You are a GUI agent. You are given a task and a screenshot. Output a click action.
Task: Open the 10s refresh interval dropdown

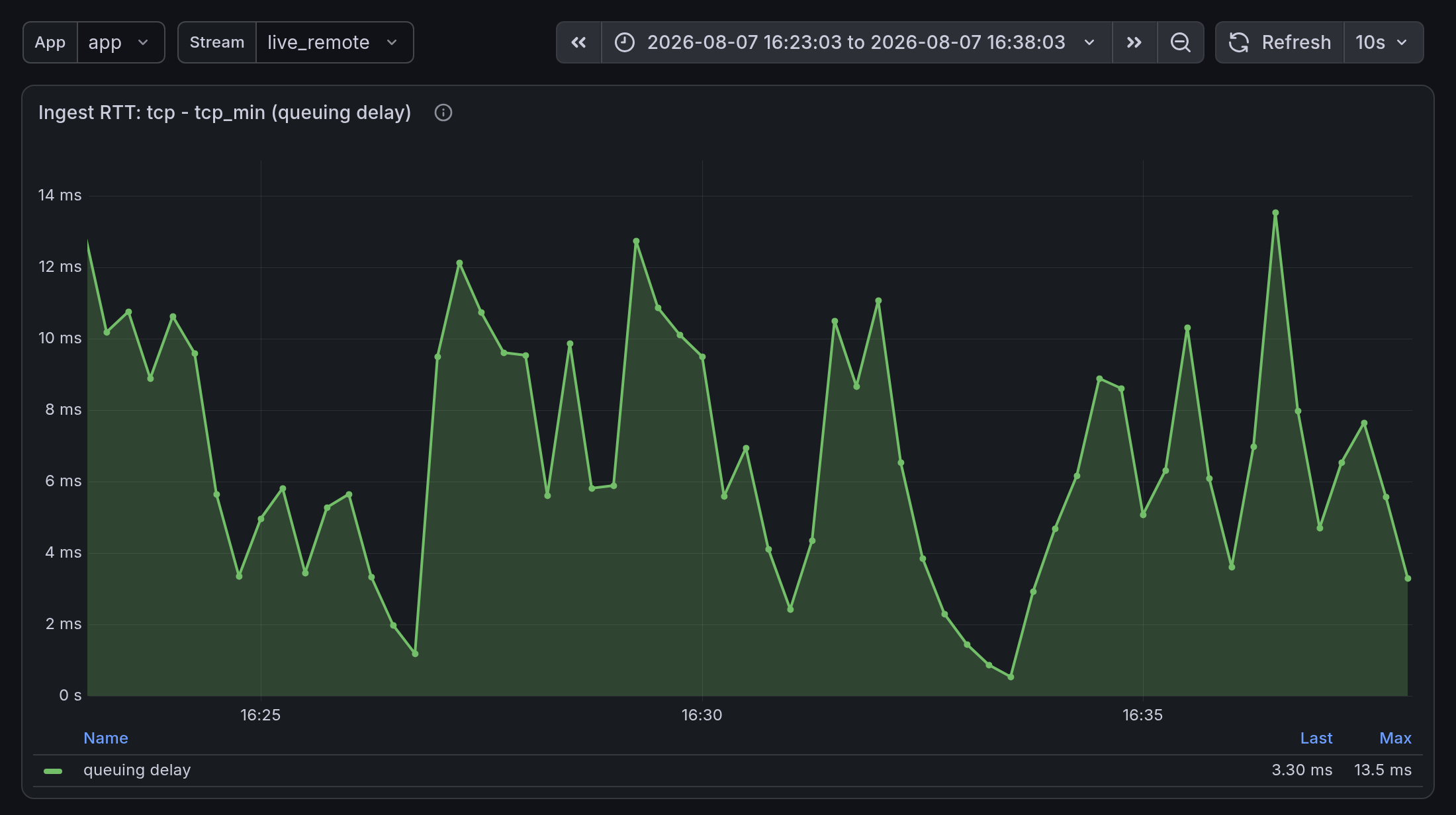1383,42
